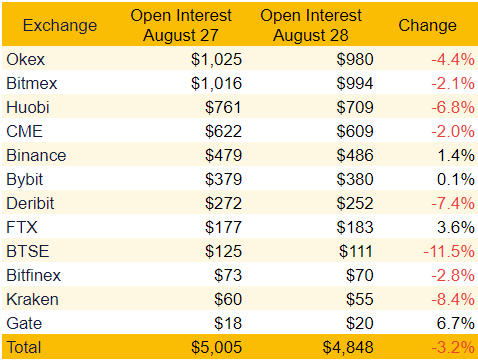Select the Okex exchange cell

coord(26,59)
